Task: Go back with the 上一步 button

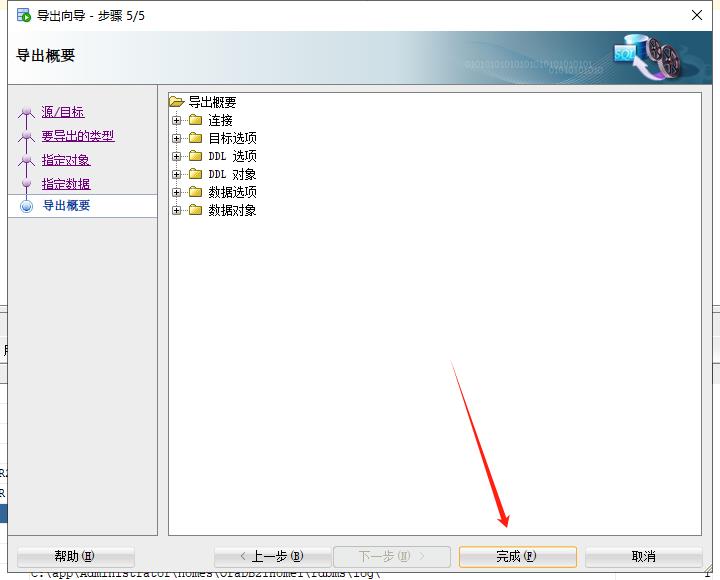Action: [x=271, y=556]
